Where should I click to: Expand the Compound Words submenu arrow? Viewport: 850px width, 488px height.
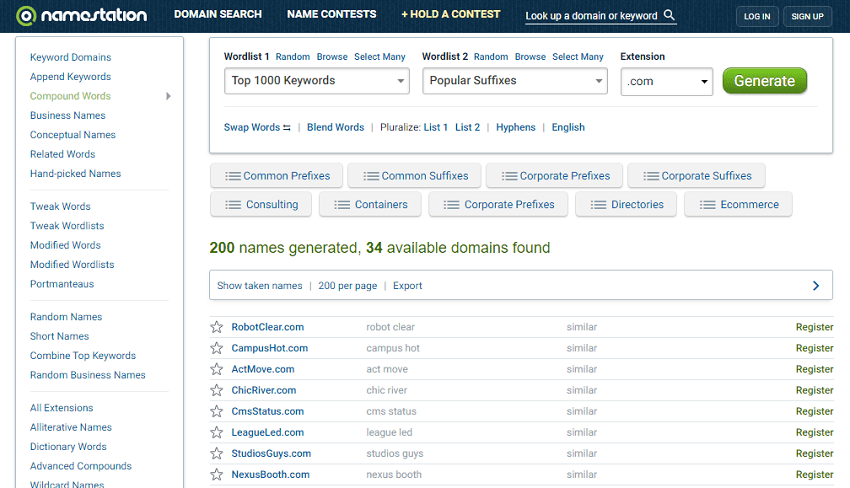pyautogui.click(x=168, y=96)
